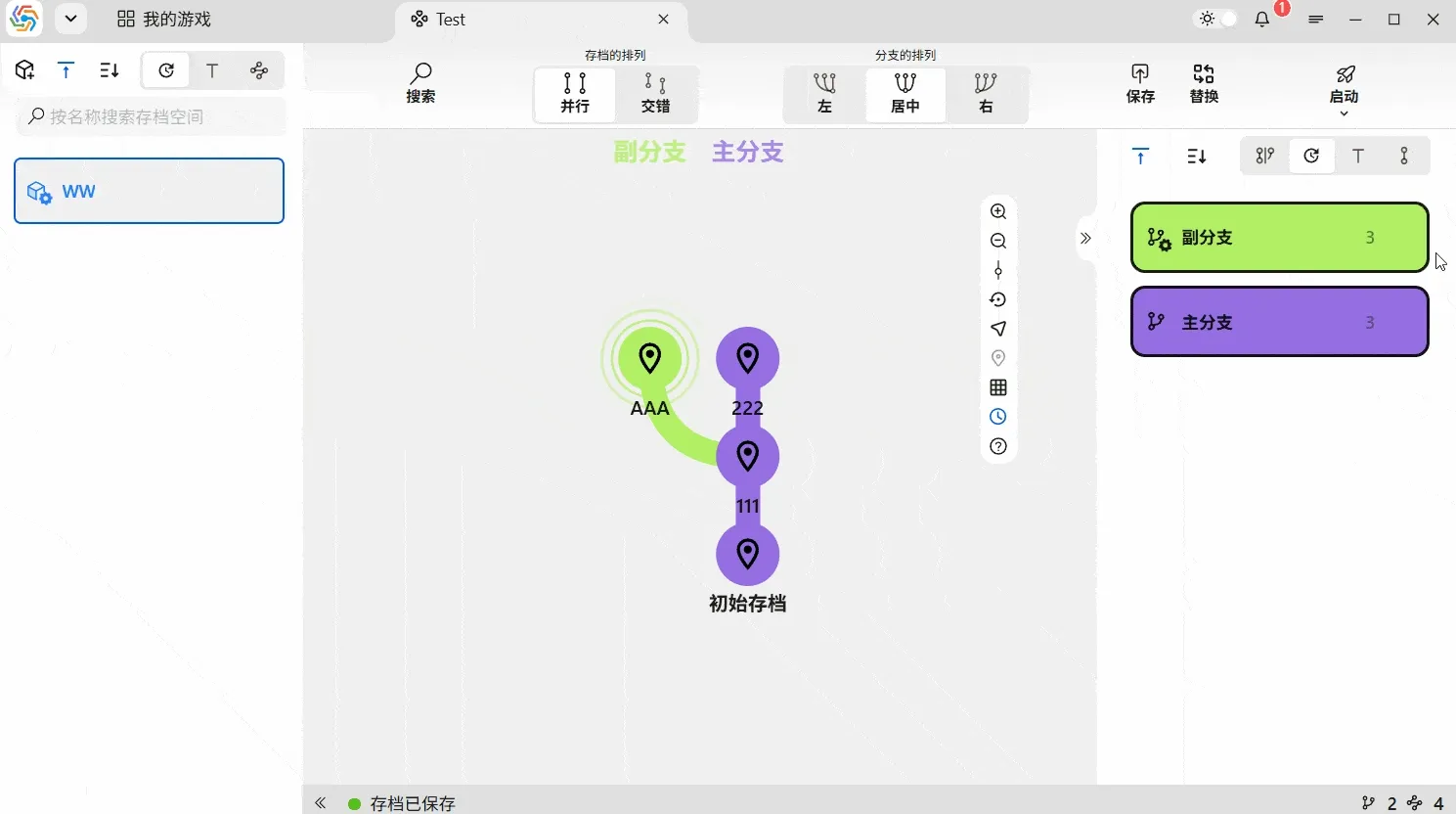Open the notification bell
This screenshot has width=1456, height=814.
pos(1262,18)
